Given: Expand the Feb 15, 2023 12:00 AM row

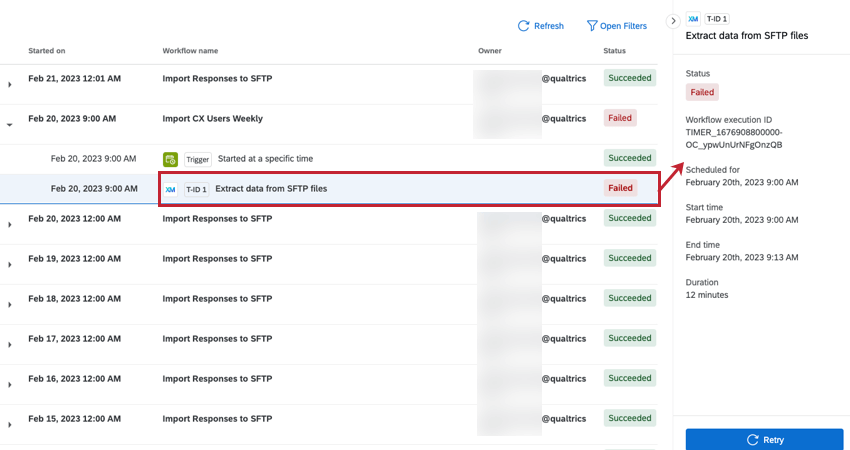Looking at the screenshot, I should (10, 425).
